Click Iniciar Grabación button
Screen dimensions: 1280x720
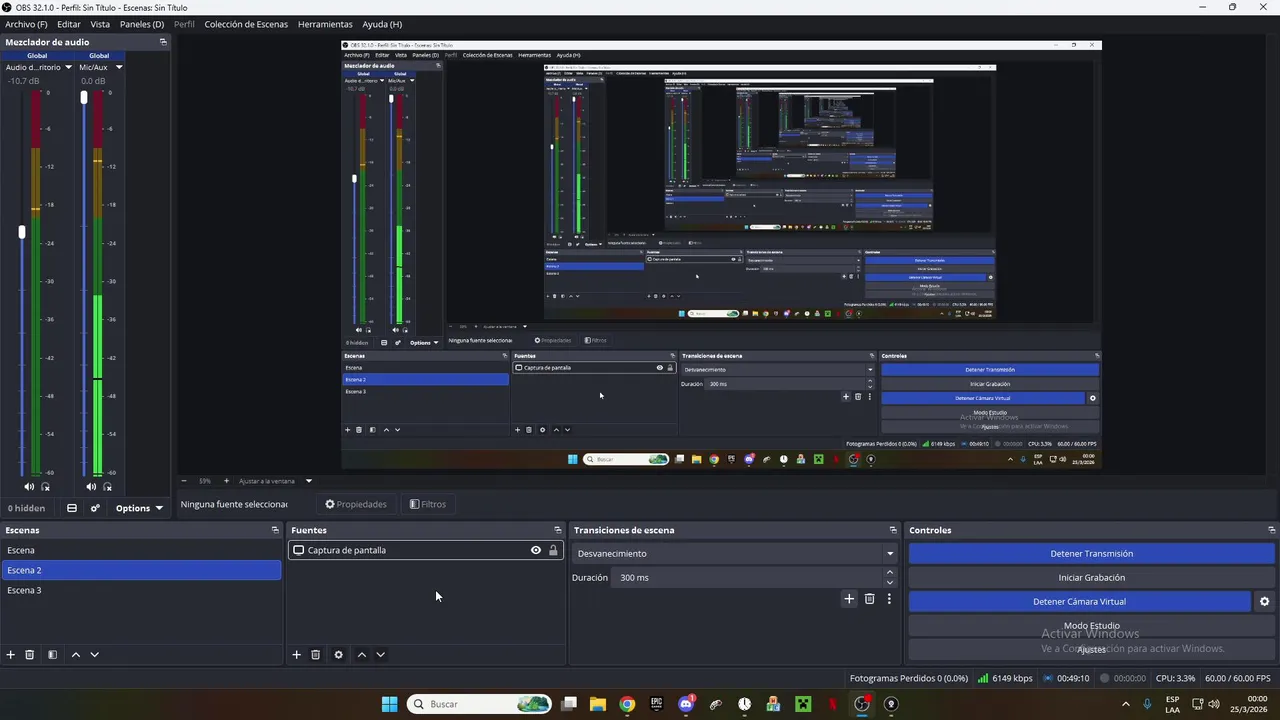tap(1092, 577)
